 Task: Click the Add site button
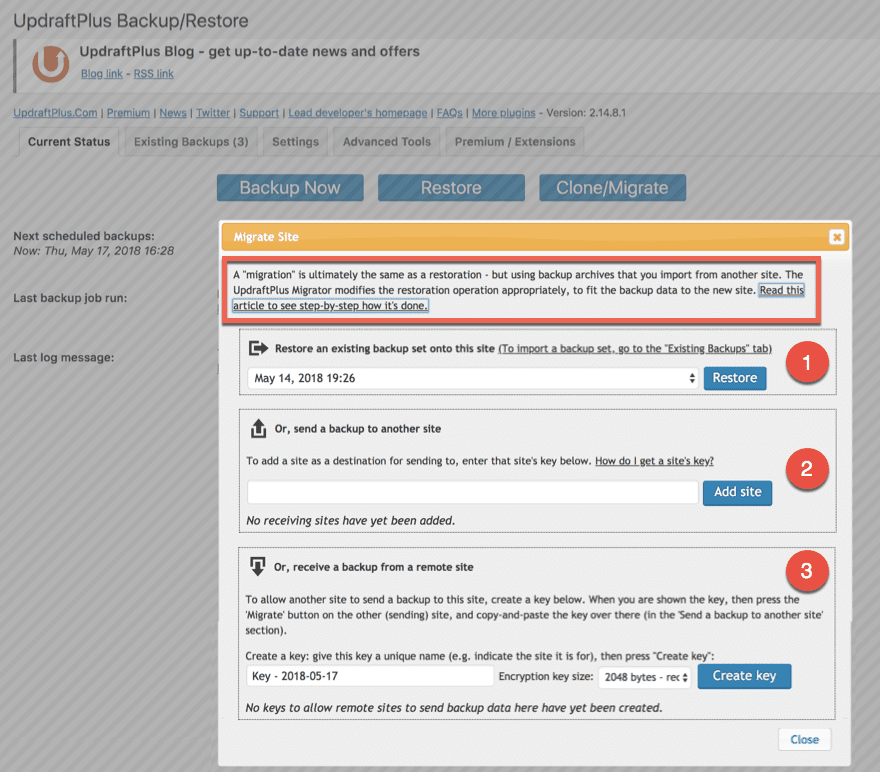pos(737,492)
